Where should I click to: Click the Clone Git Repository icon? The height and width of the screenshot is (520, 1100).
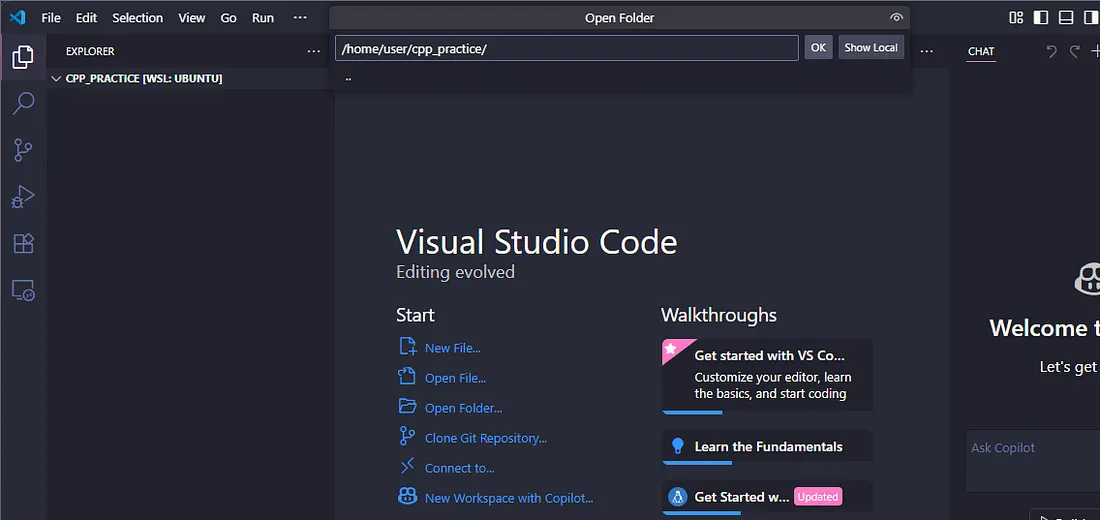pos(407,436)
